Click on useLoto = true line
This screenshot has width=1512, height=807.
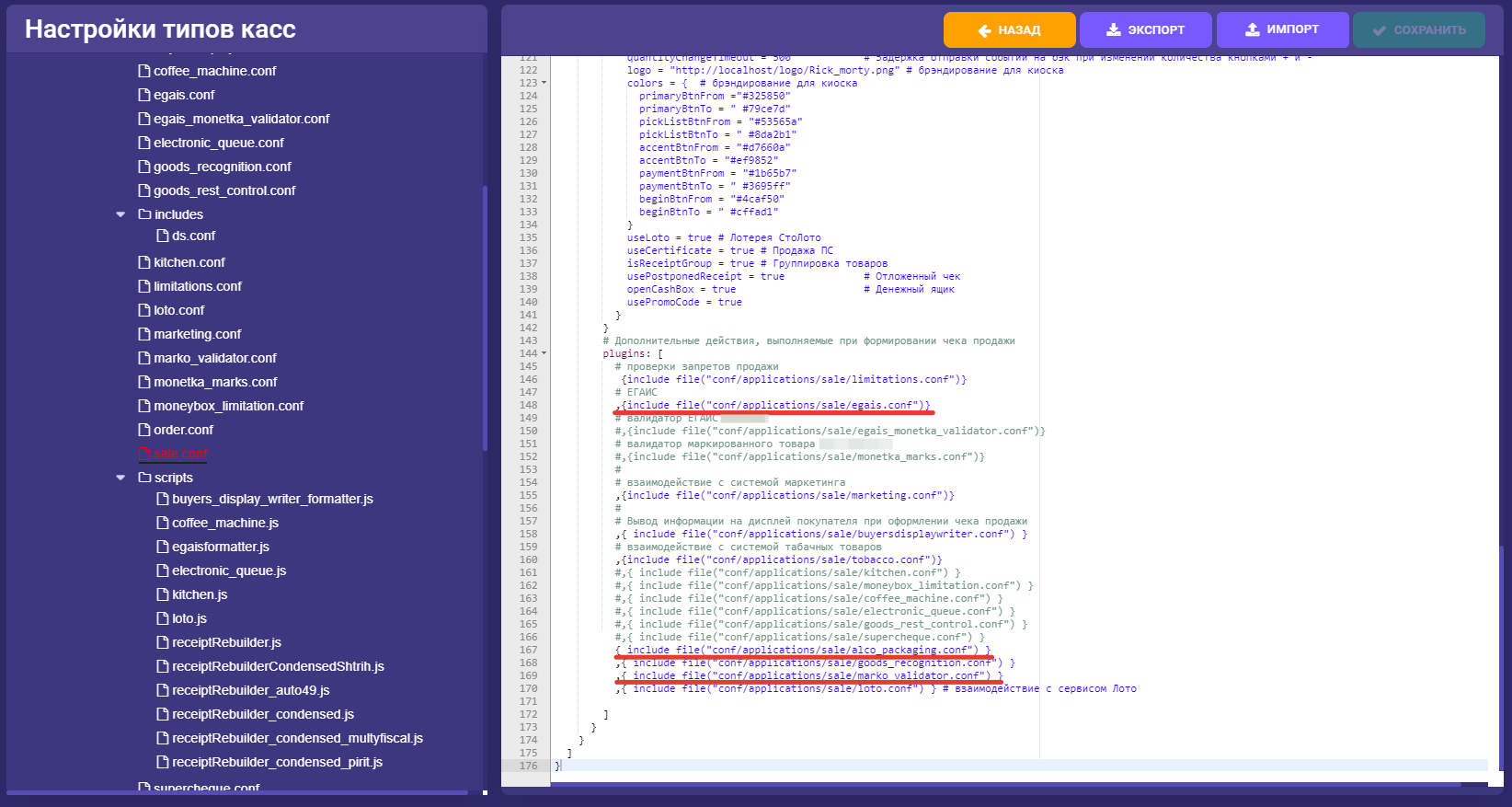click(x=724, y=237)
